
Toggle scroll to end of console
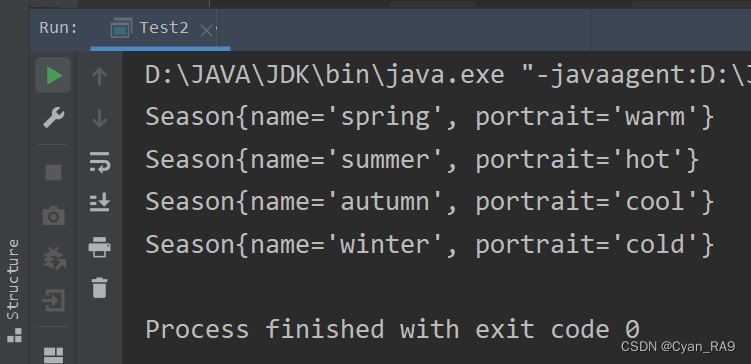[x=100, y=203]
